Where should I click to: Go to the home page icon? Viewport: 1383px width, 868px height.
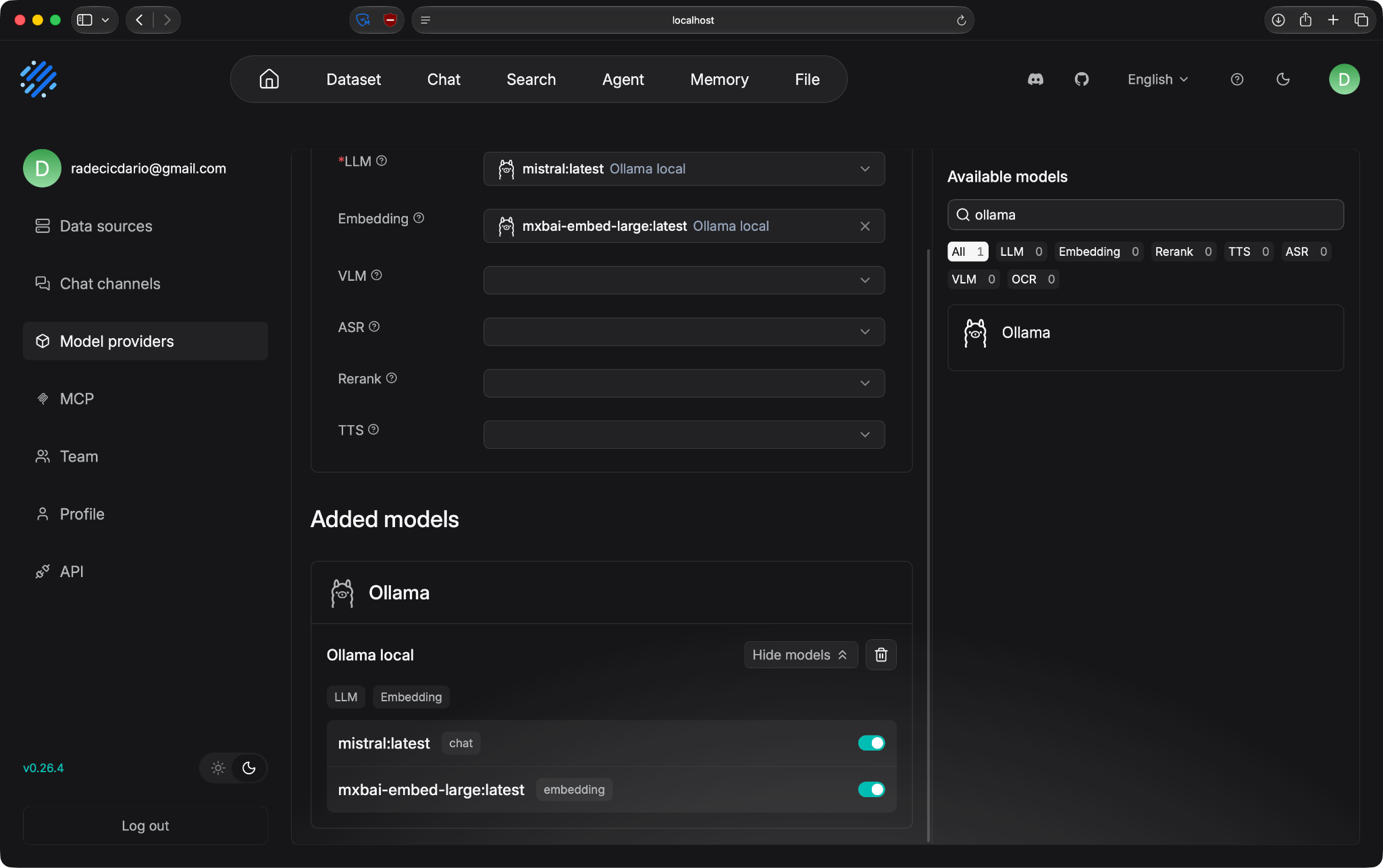coord(269,79)
